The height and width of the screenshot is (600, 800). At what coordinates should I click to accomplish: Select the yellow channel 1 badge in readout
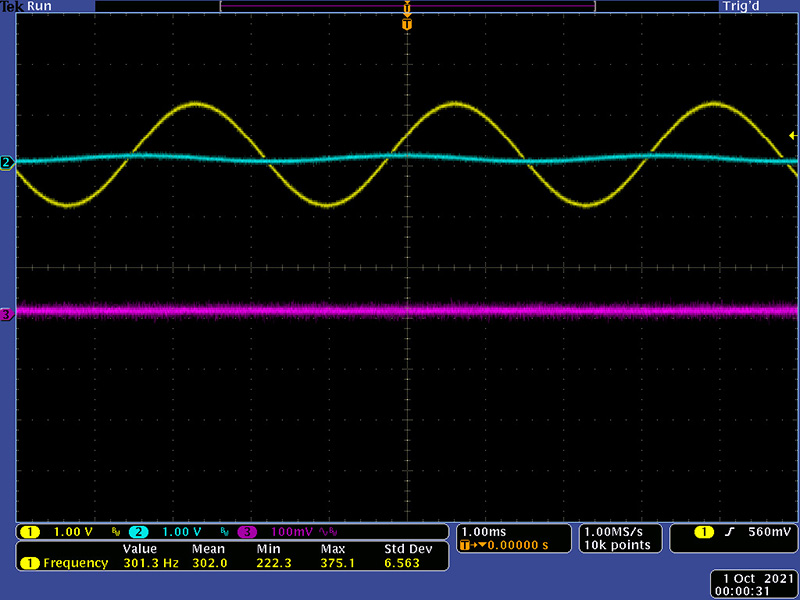point(29,531)
